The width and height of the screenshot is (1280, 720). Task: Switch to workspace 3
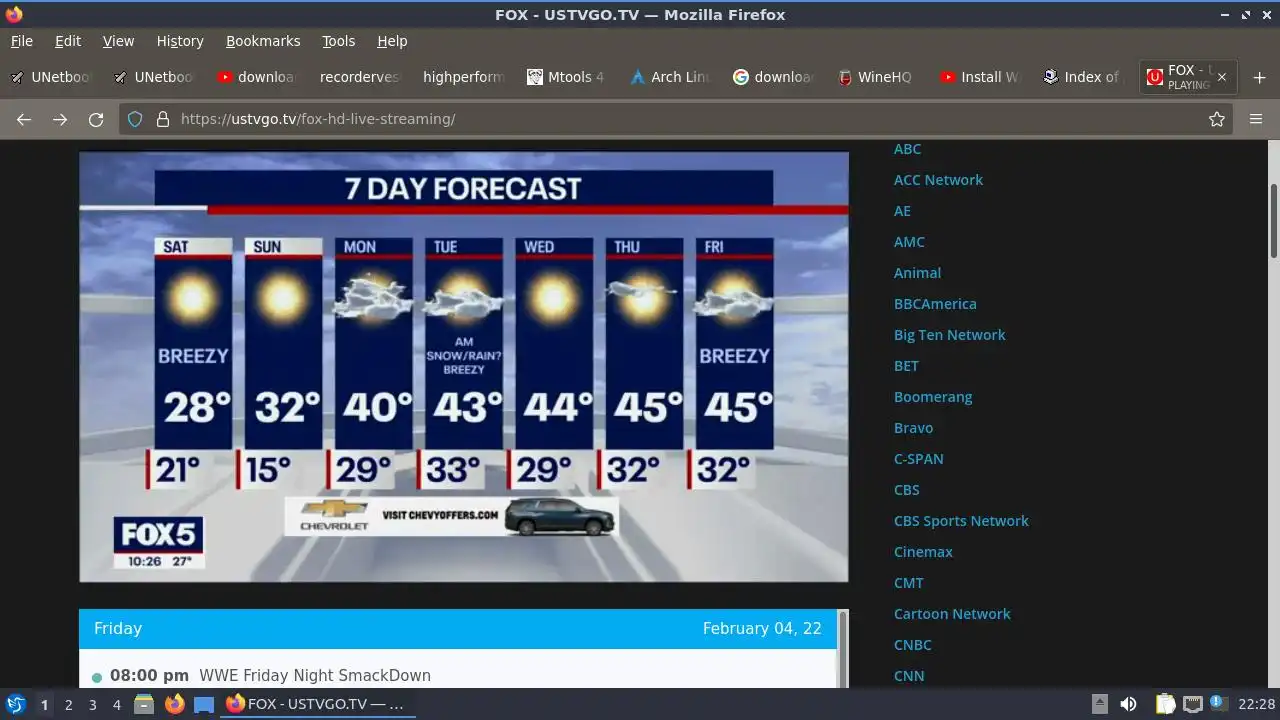click(92, 705)
